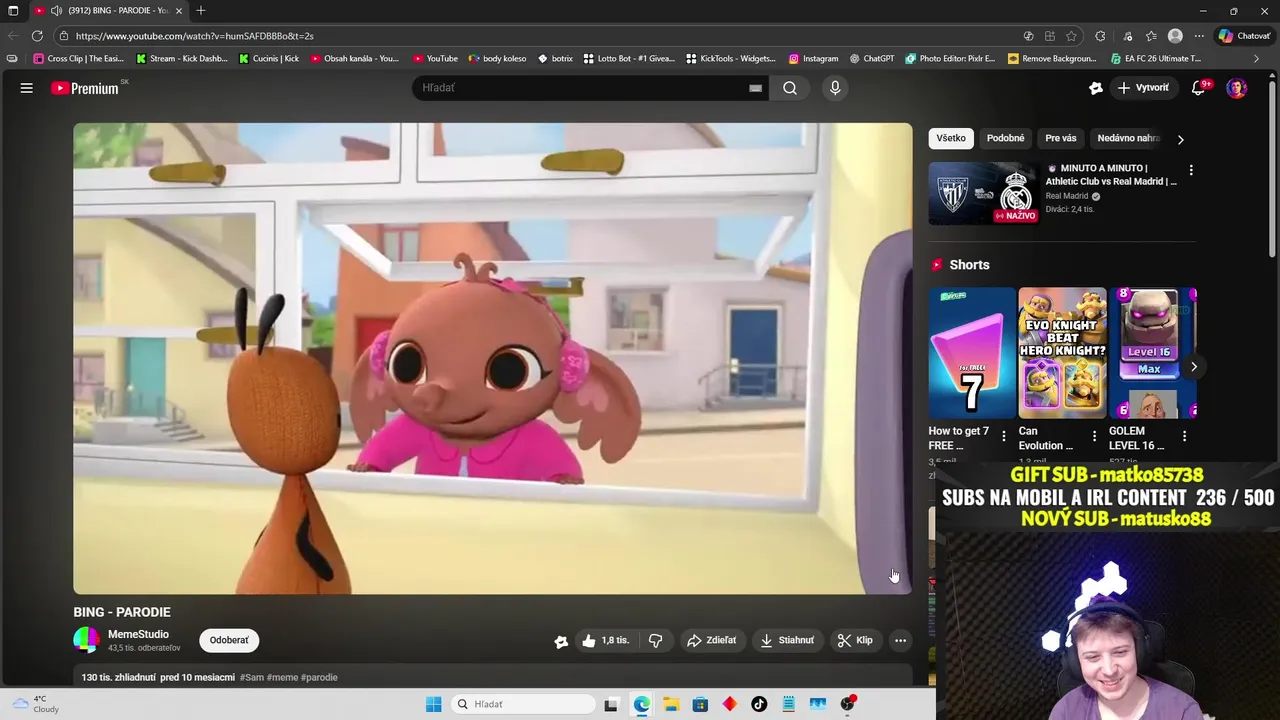Open options for 'Can Evolution' short
Viewport: 1280px width, 720px height.
pos(1094,436)
